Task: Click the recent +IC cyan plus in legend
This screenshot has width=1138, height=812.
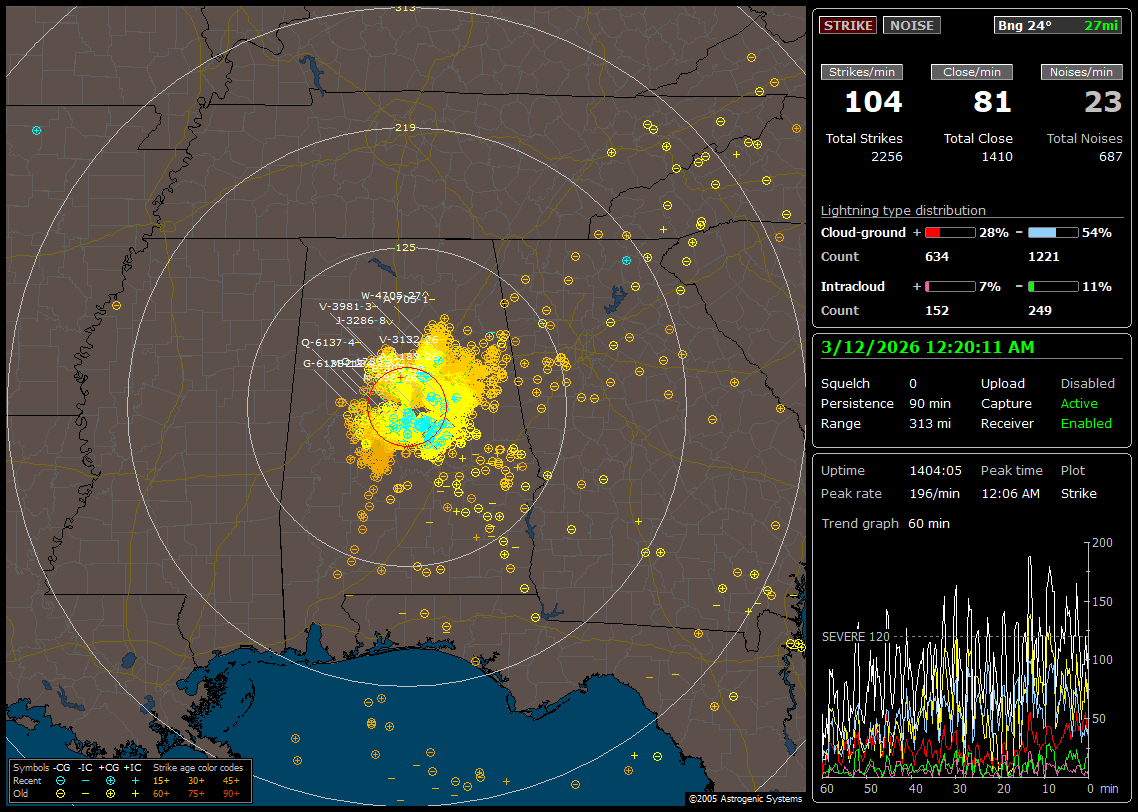Action: tap(135, 780)
